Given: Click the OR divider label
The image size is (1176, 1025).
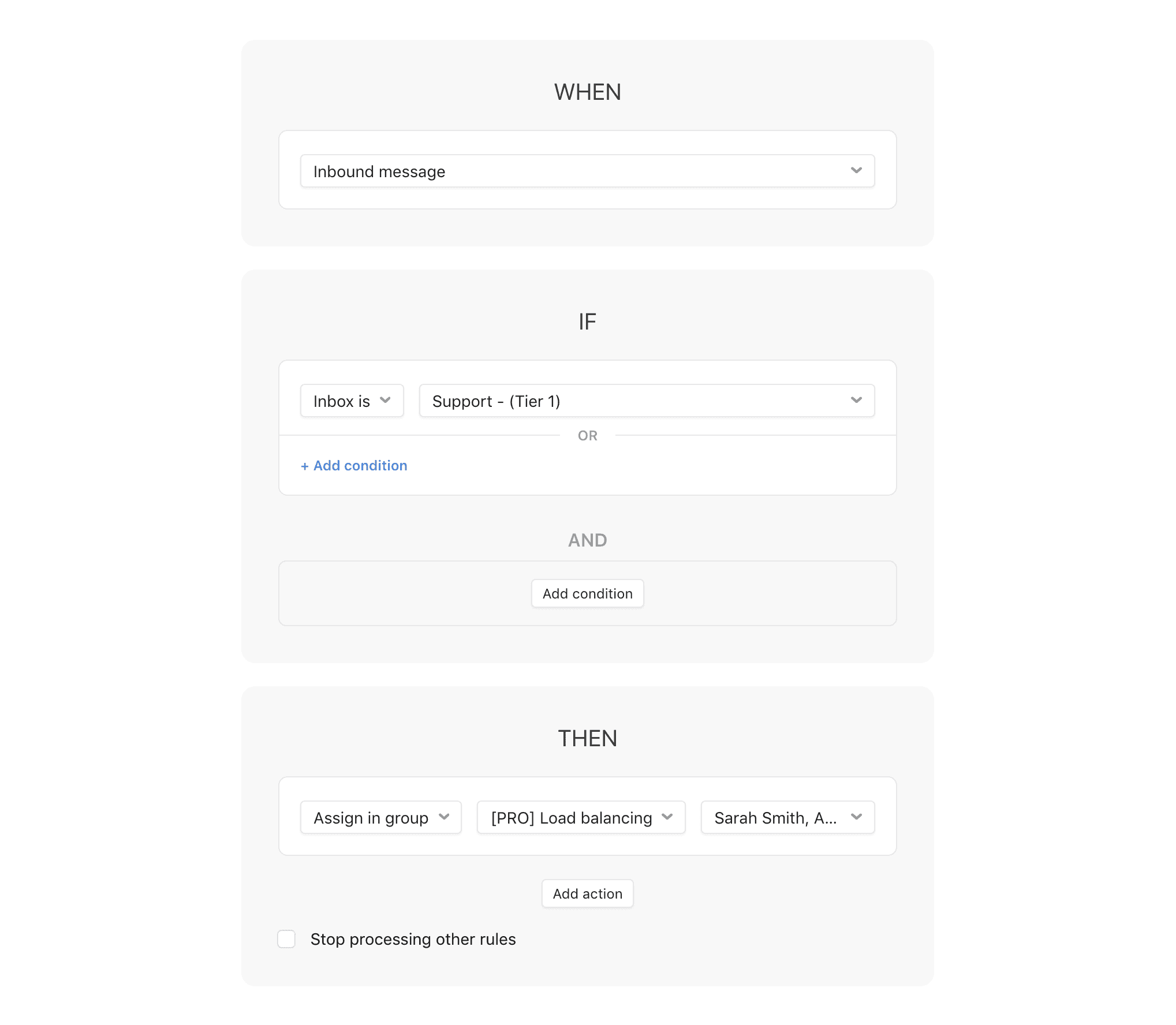Looking at the screenshot, I should pos(587,436).
